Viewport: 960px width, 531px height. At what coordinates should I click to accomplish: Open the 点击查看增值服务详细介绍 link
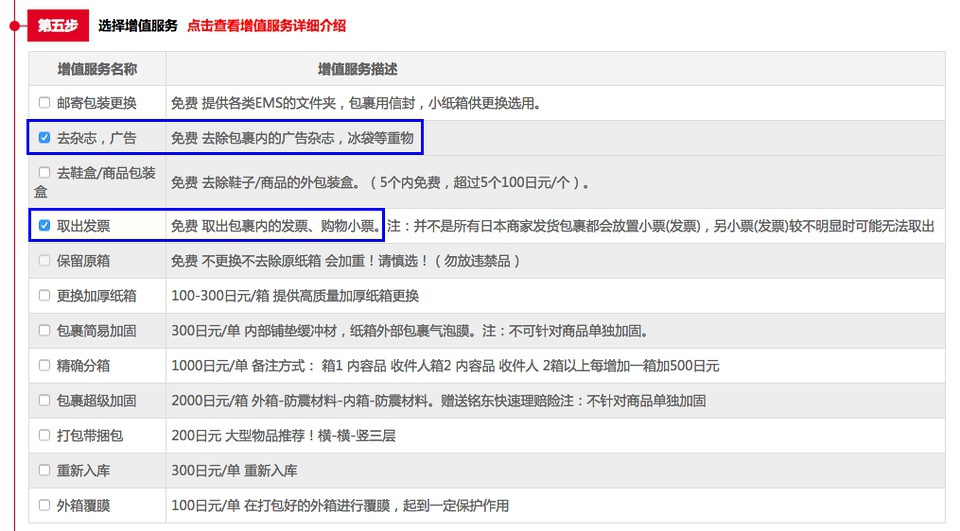266,26
